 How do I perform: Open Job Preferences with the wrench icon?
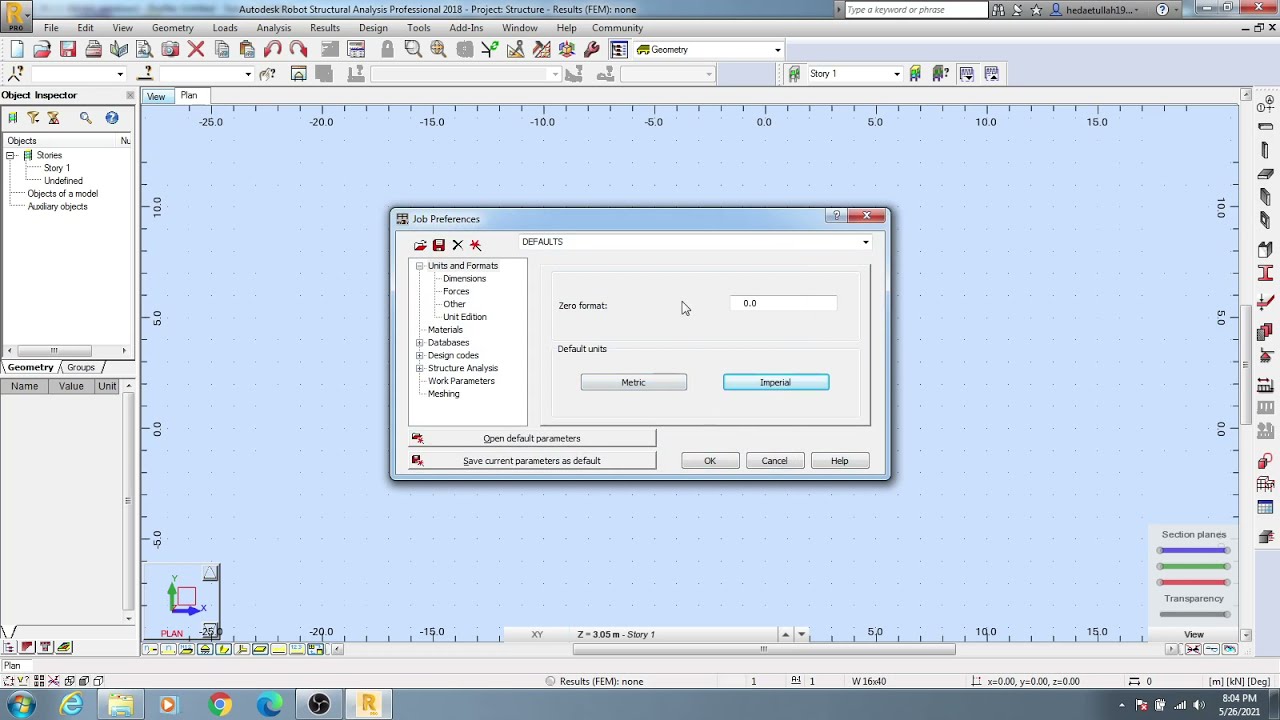592,49
